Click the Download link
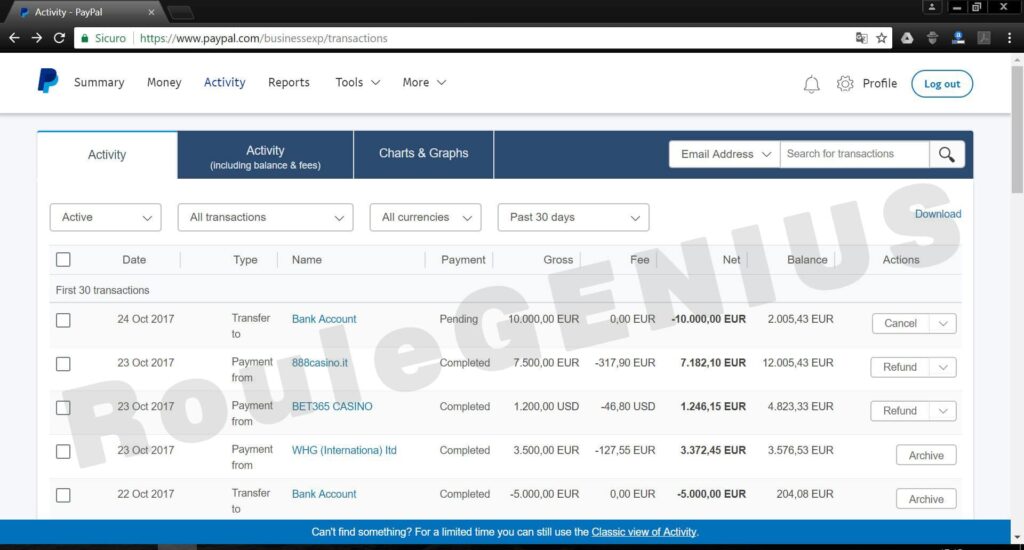This screenshot has width=1024, height=550. pos(938,214)
